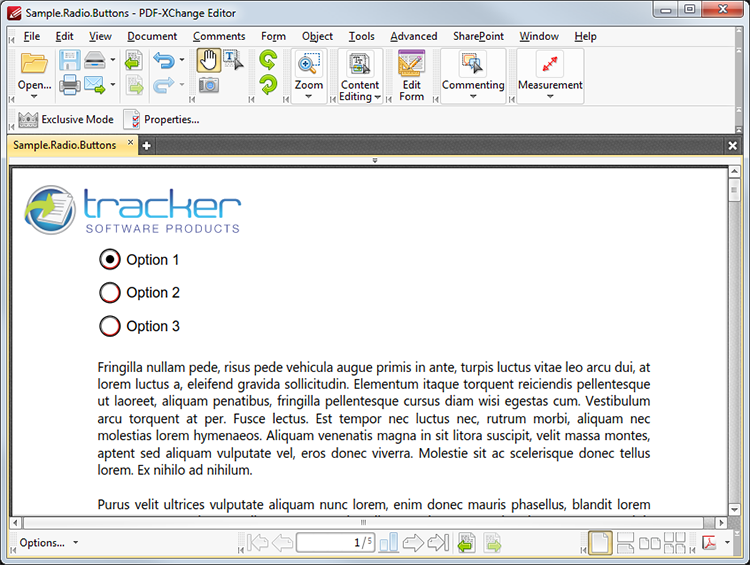Open the SharePoint menu
750x565 pixels.
478,36
